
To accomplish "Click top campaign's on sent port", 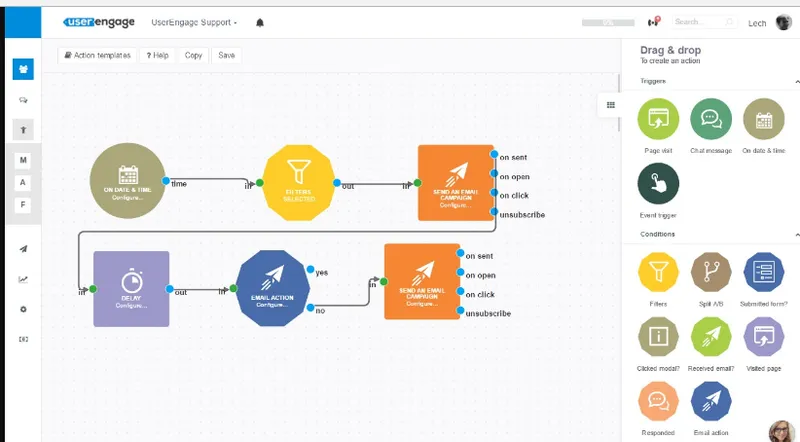I will (x=494, y=154).
